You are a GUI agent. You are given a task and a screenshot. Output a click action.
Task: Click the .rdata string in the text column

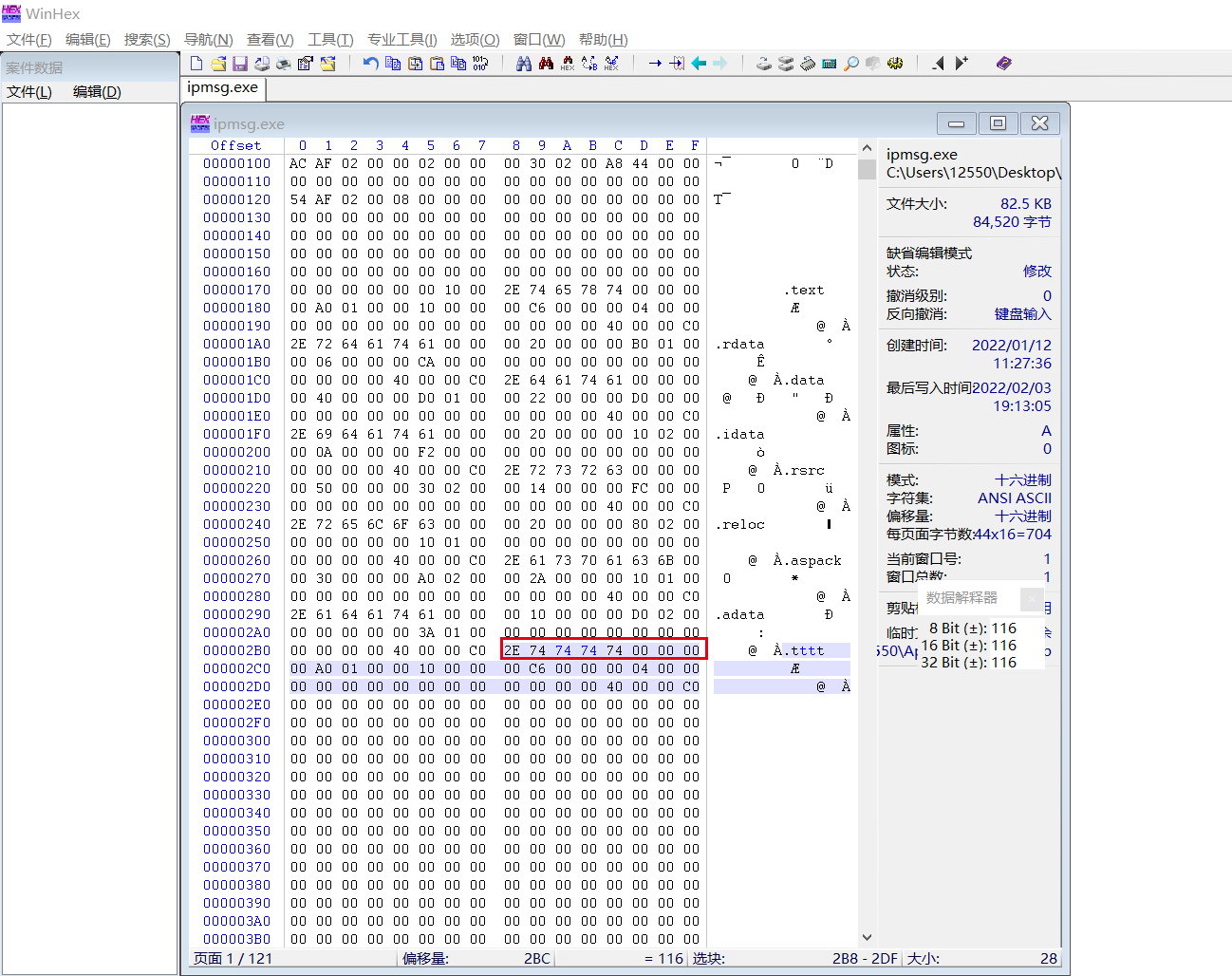(739, 344)
